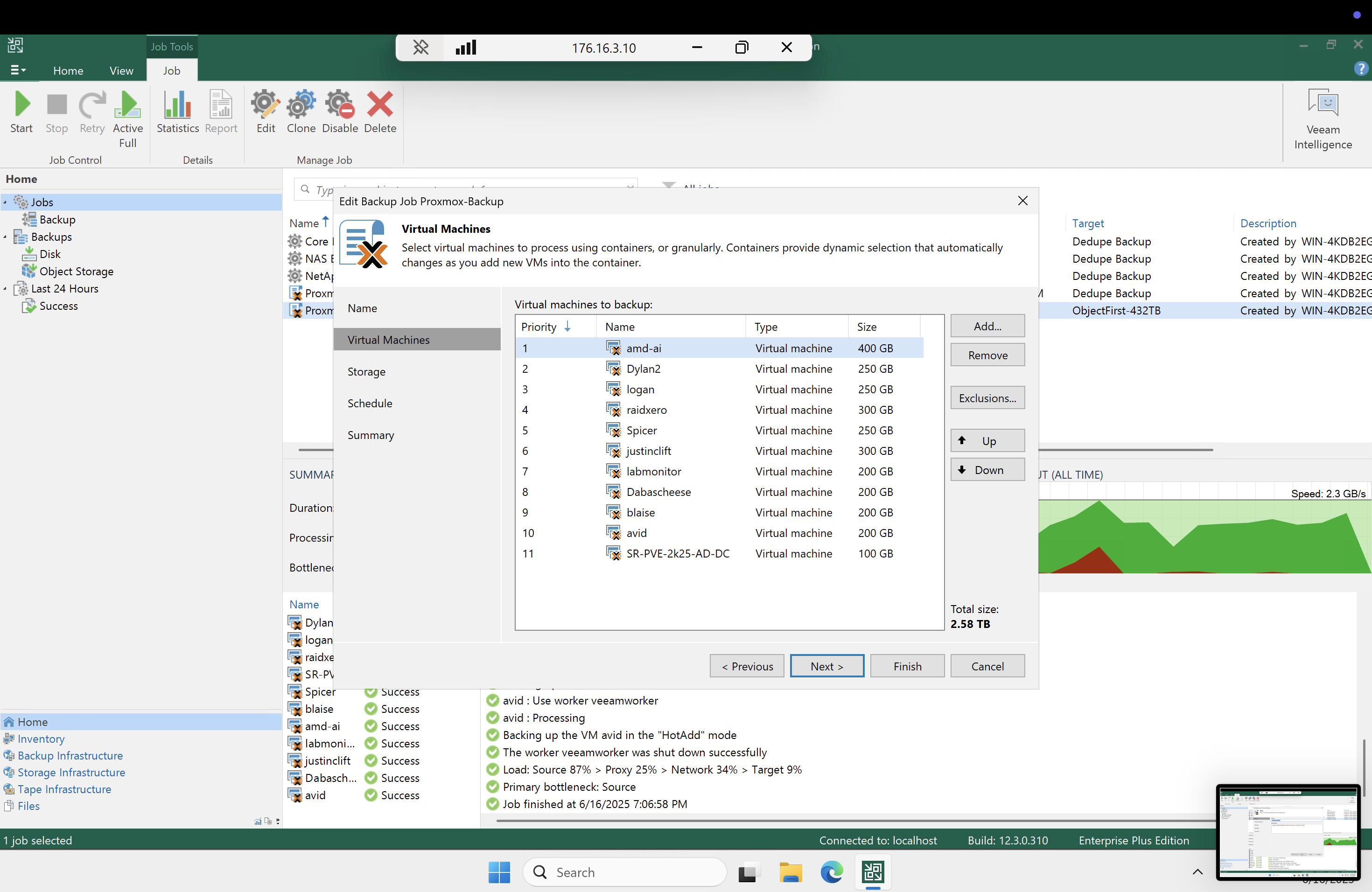1372x892 pixels.
Task: Select Object Storage tree item
Action: [x=68, y=272]
